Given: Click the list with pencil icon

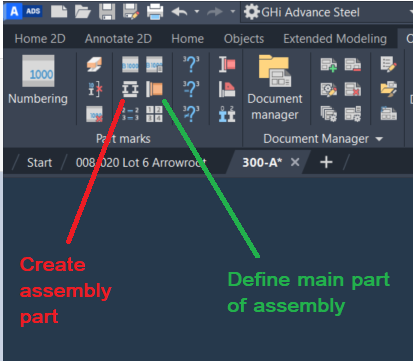Looking at the screenshot, I should coord(389,64).
